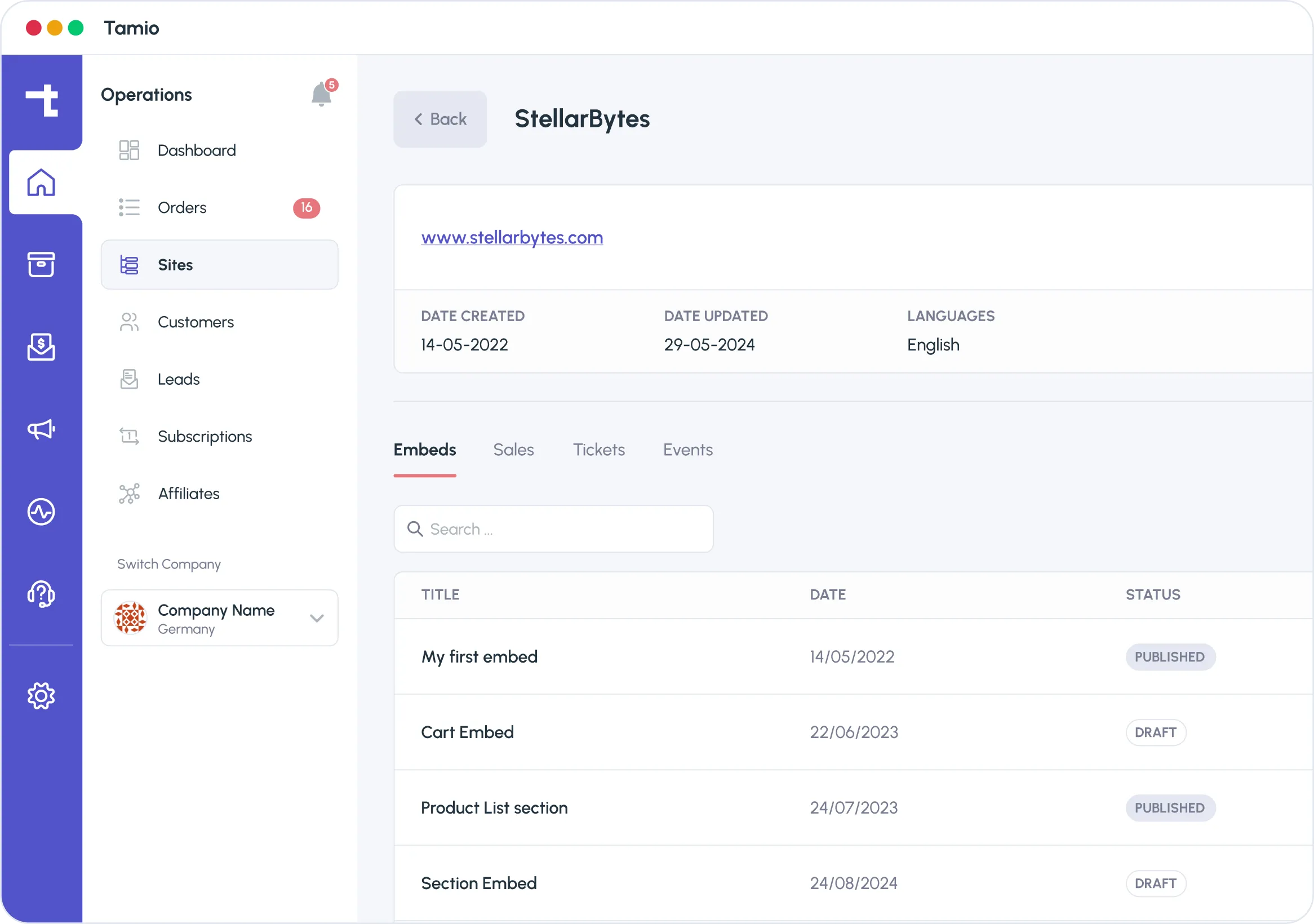The image size is (1314, 924).
Task: Switch to the Tickets tab
Action: (598, 450)
